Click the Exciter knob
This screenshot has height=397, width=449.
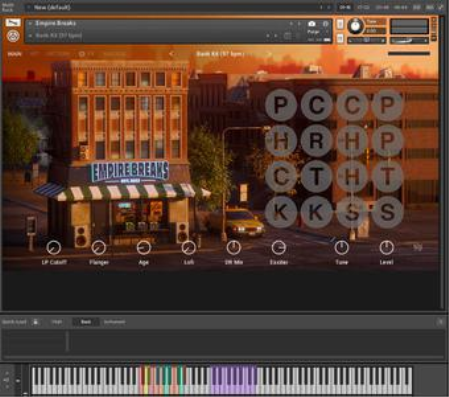[x=279, y=247]
